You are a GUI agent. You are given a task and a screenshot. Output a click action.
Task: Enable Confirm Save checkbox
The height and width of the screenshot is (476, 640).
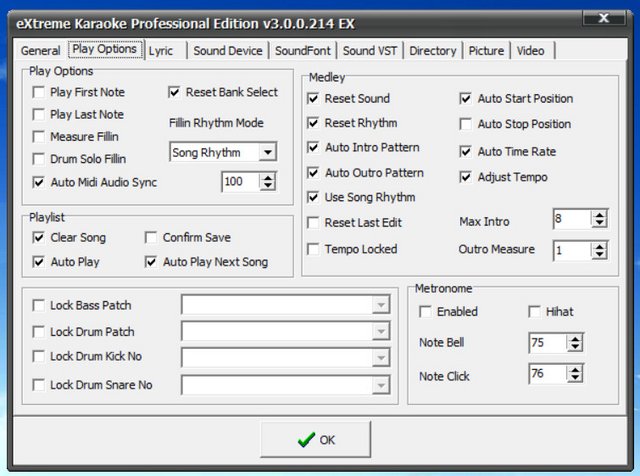pyautogui.click(x=151, y=238)
